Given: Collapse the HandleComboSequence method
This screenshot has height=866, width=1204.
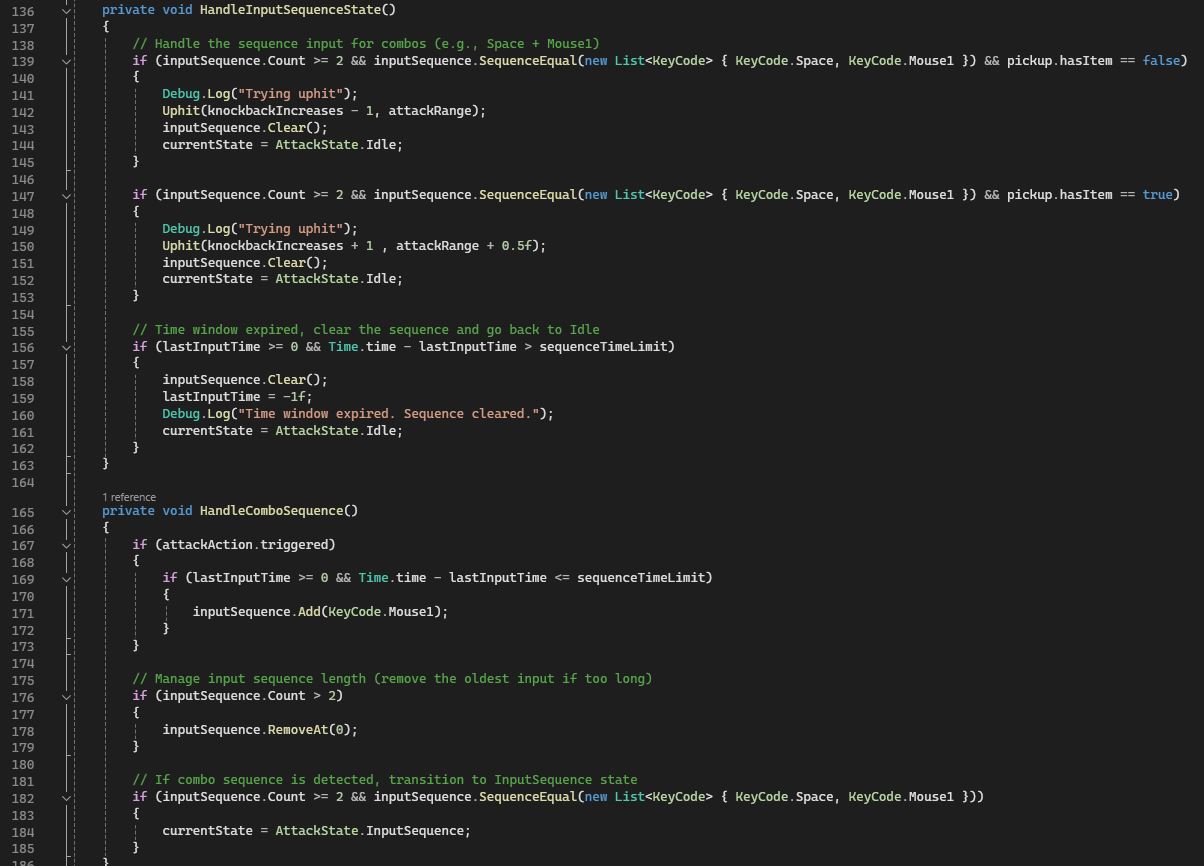Looking at the screenshot, I should tap(67, 511).
